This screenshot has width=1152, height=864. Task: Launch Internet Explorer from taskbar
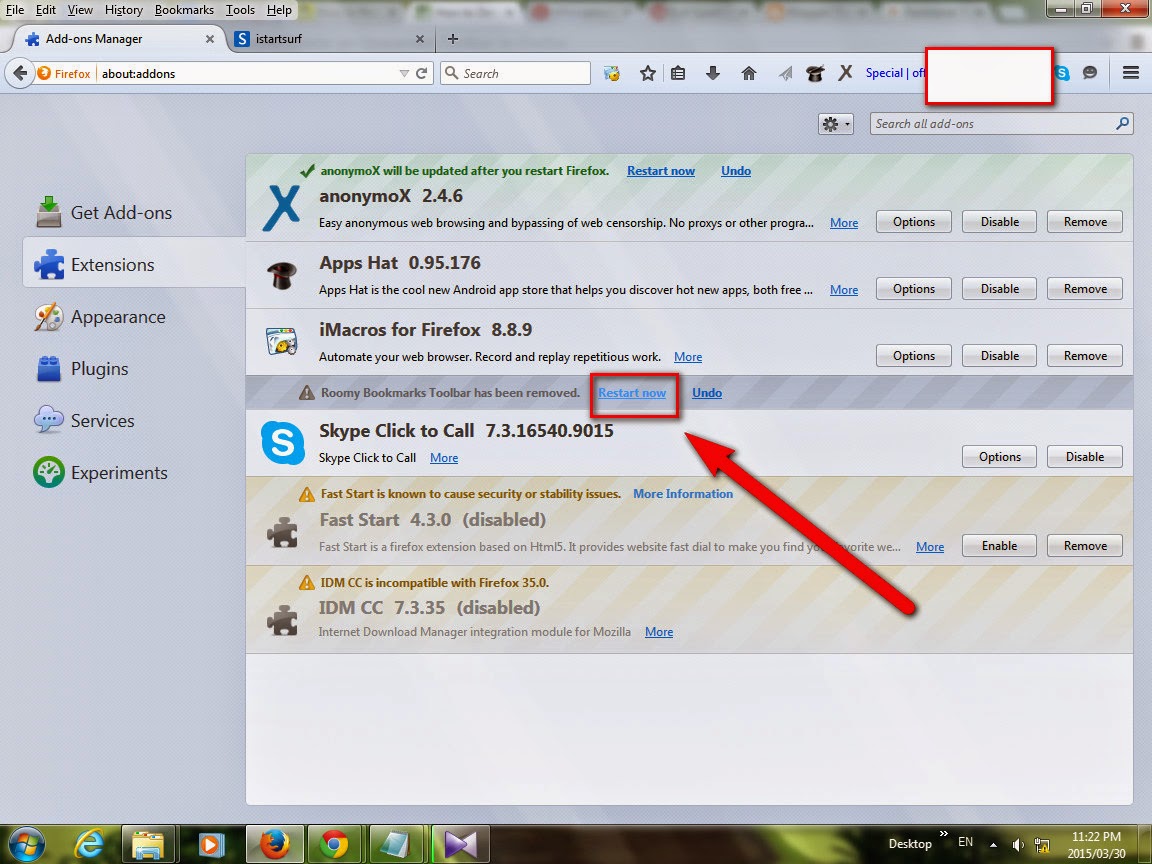click(89, 844)
